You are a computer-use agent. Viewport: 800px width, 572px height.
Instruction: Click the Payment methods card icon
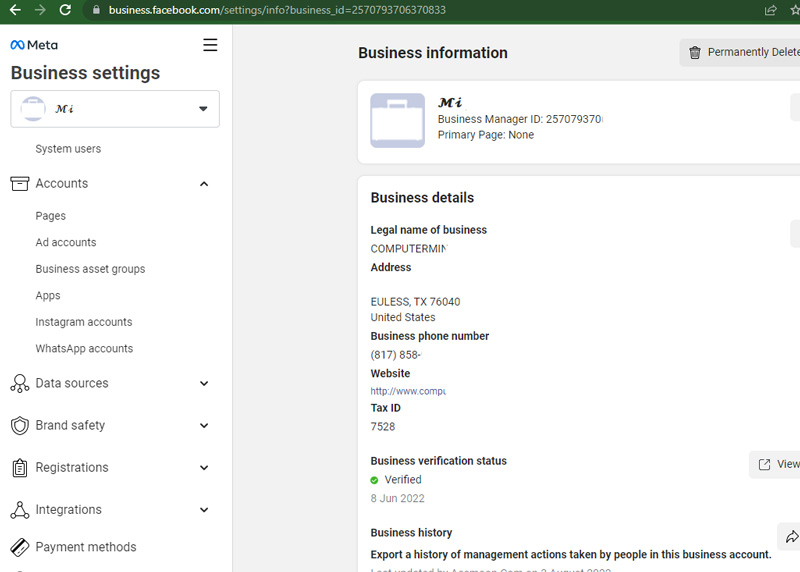pyautogui.click(x=19, y=547)
